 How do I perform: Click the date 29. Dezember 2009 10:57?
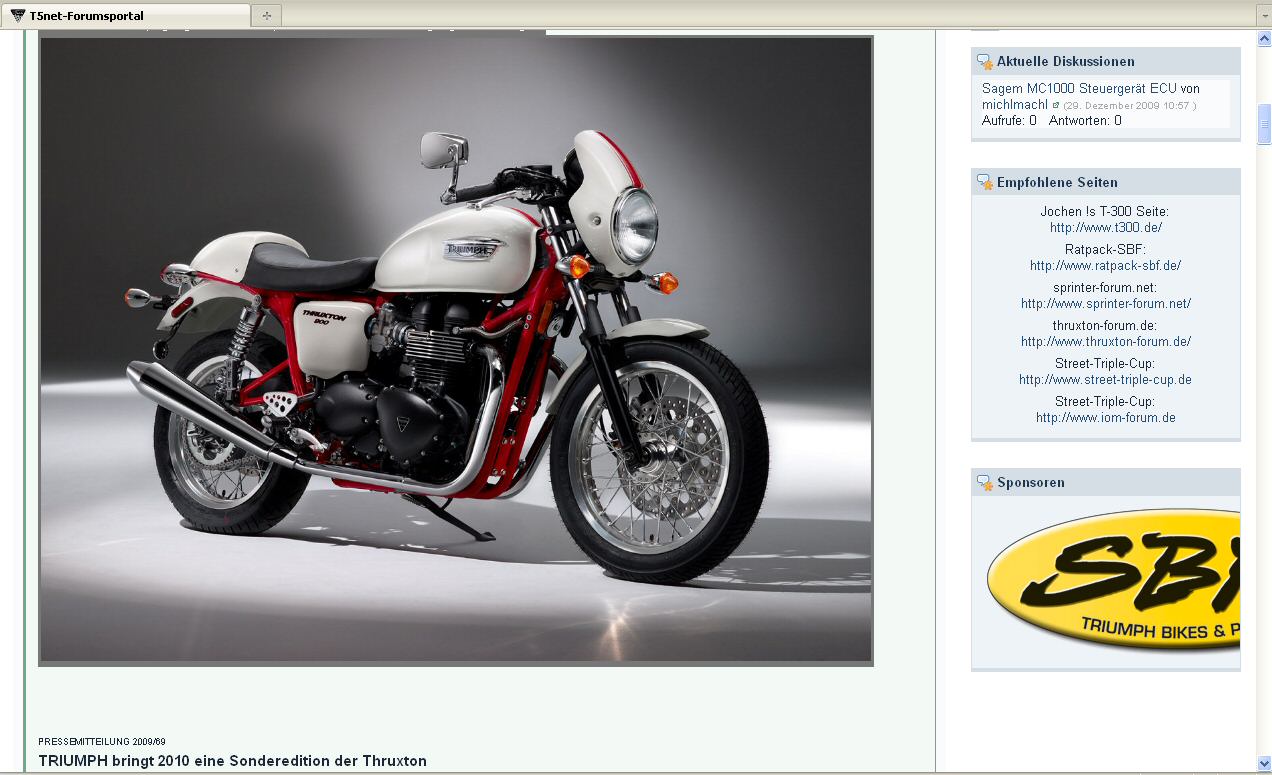(1129, 106)
